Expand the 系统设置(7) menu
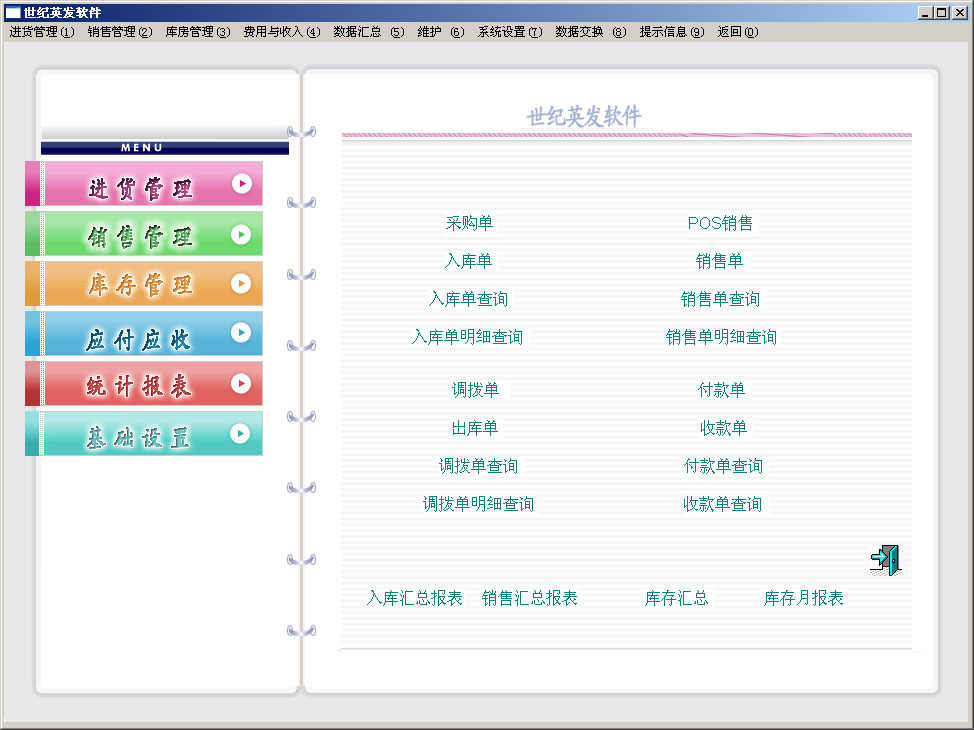Image resolution: width=974 pixels, height=730 pixels. (509, 32)
